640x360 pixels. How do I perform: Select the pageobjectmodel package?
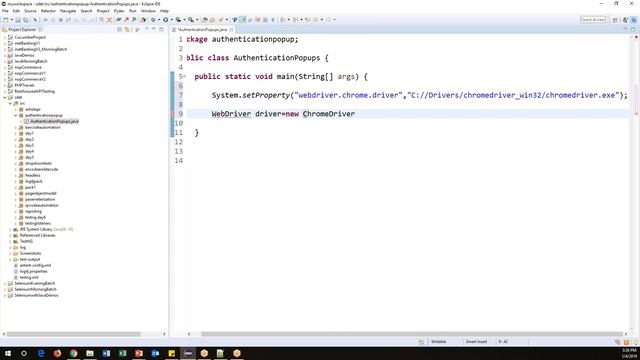[x=41, y=193]
